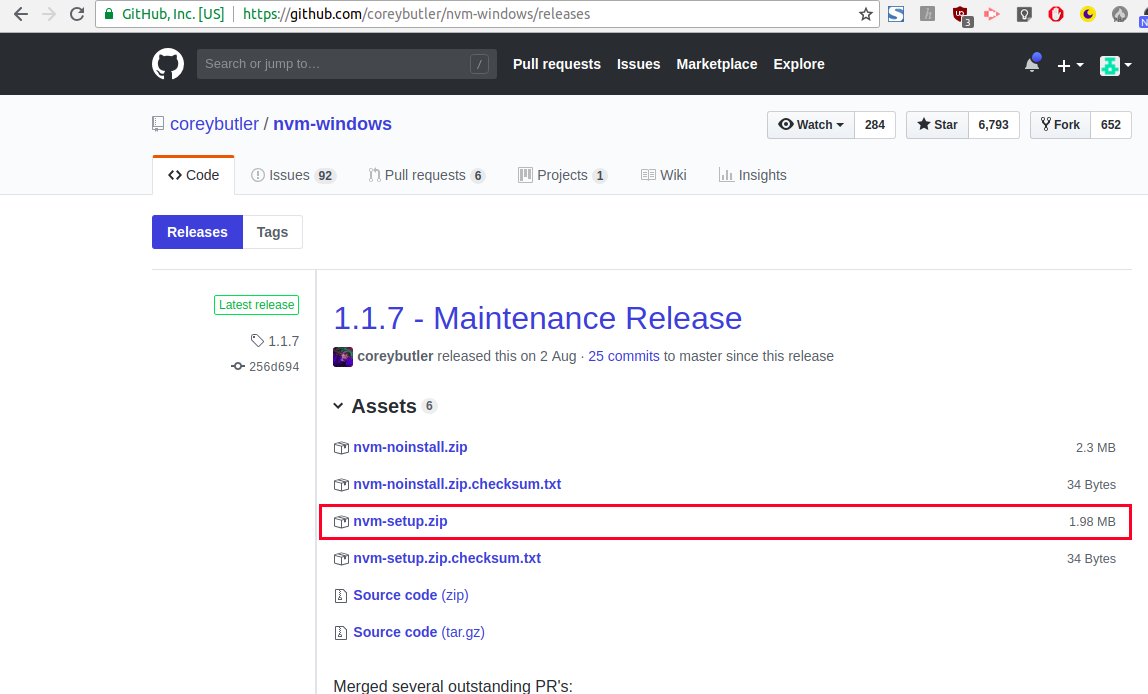Select the Tags button

click(272, 232)
